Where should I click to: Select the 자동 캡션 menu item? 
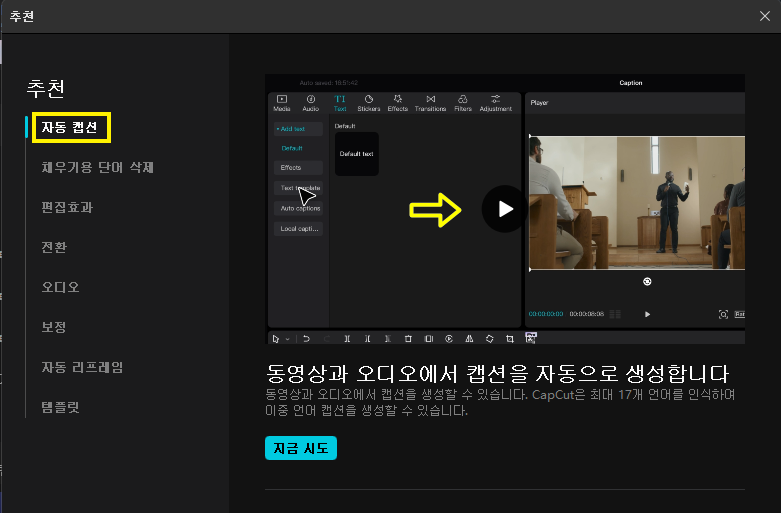click(69, 128)
